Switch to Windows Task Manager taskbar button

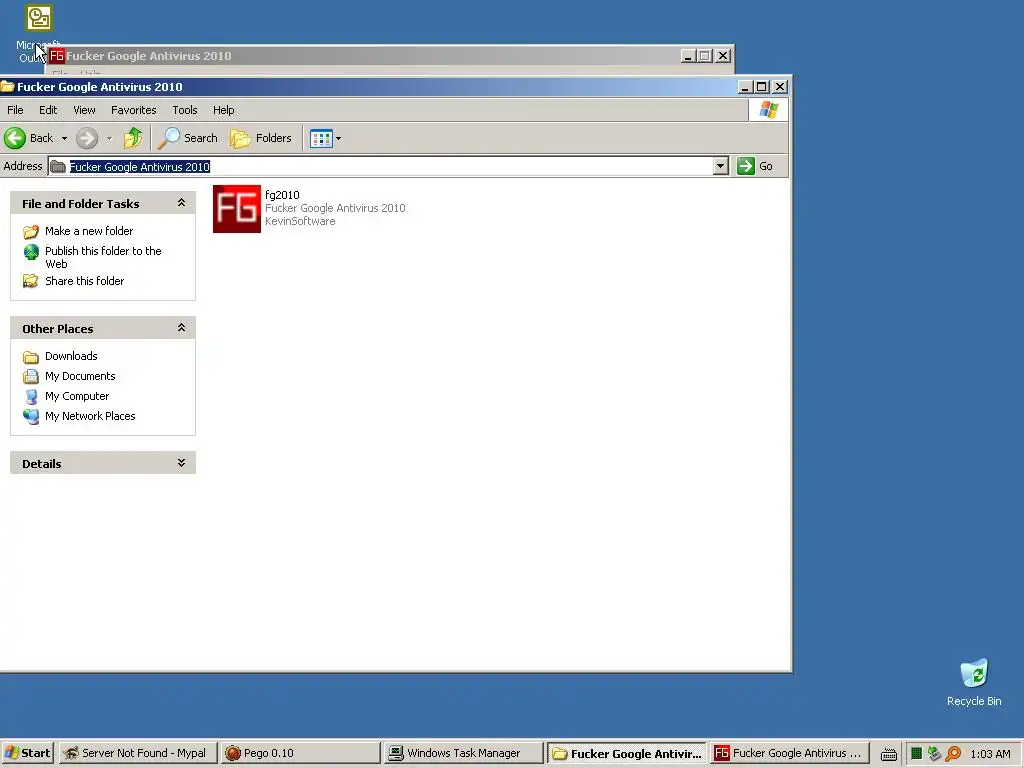click(463, 753)
